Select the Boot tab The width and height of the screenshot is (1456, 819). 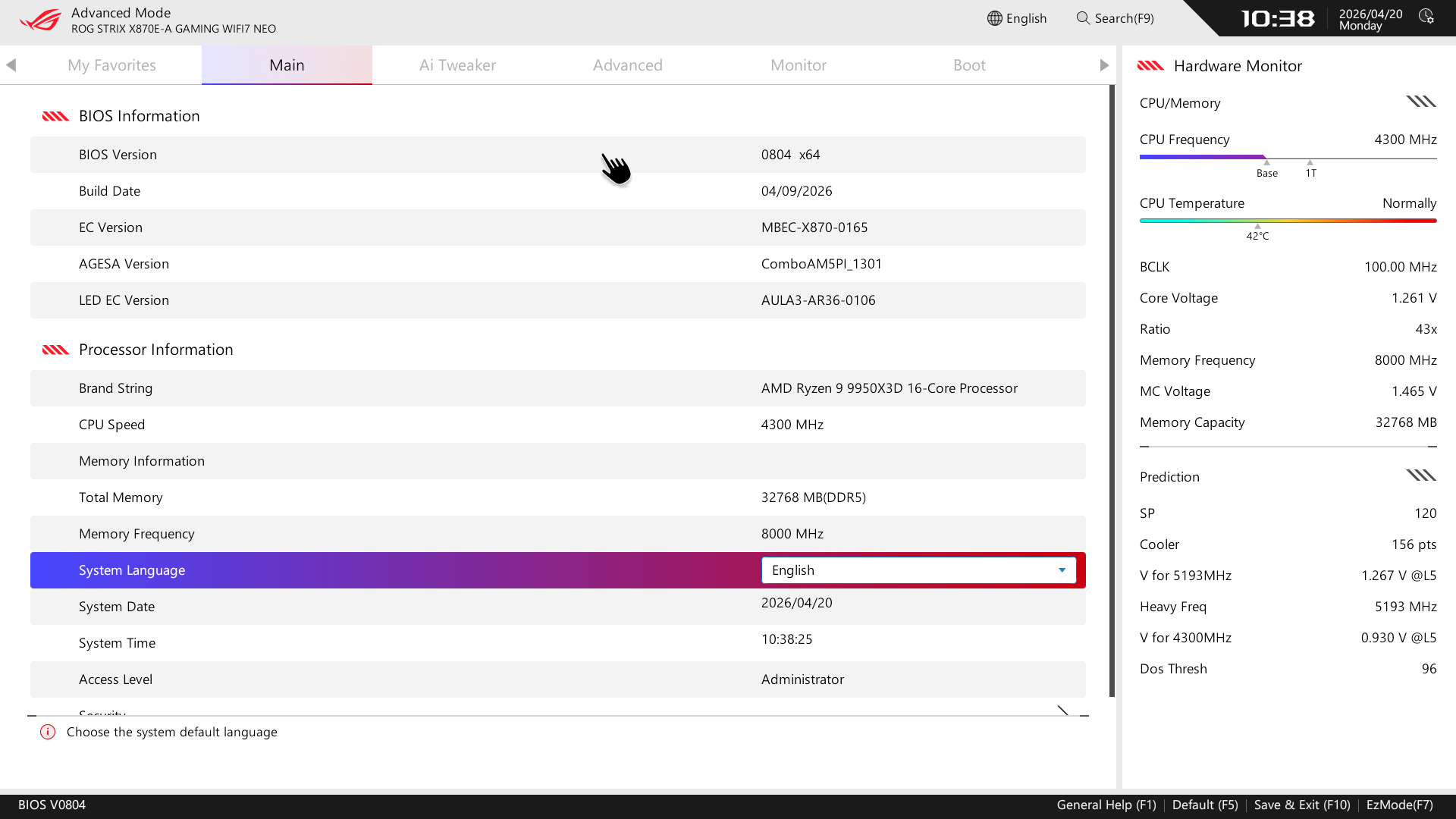pyautogui.click(x=968, y=65)
